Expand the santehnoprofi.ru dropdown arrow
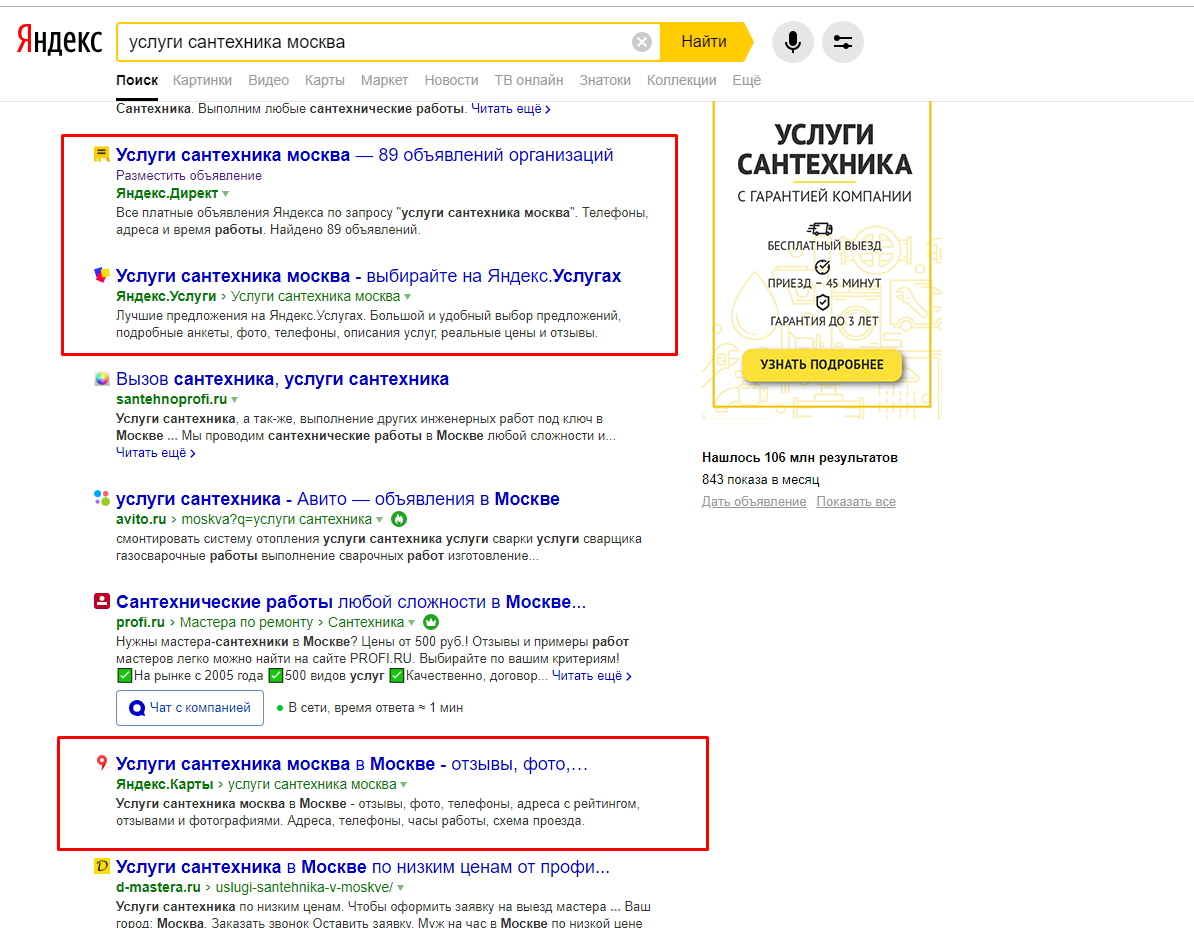The image size is (1194, 928). [235, 400]
